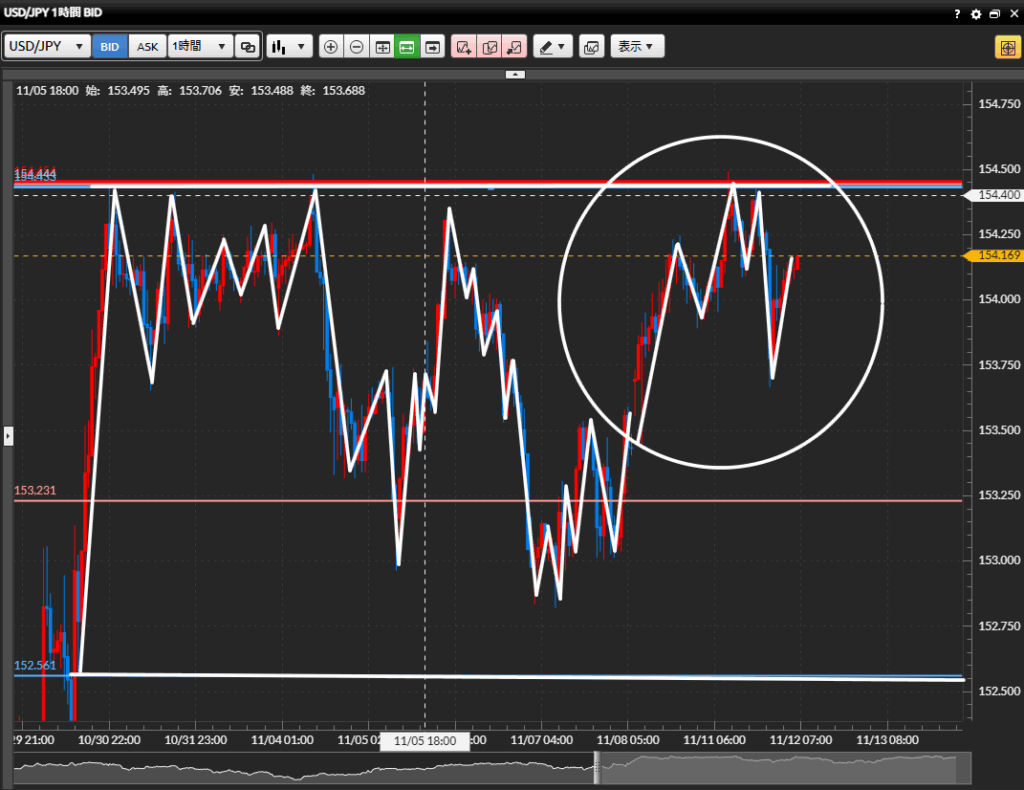Click the first pink chart-order icon
Screen dimensions: 1024x790
464,47
